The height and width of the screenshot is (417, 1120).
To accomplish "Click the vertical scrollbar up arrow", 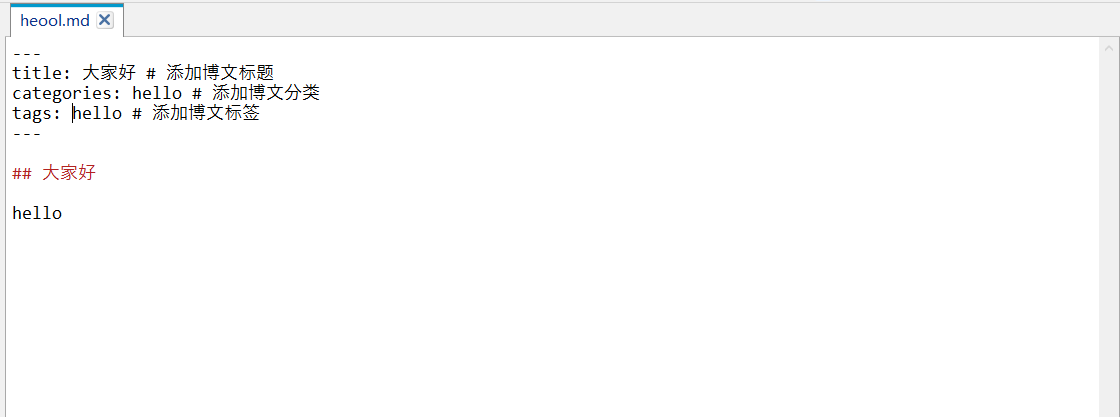I will (1109, 47).
